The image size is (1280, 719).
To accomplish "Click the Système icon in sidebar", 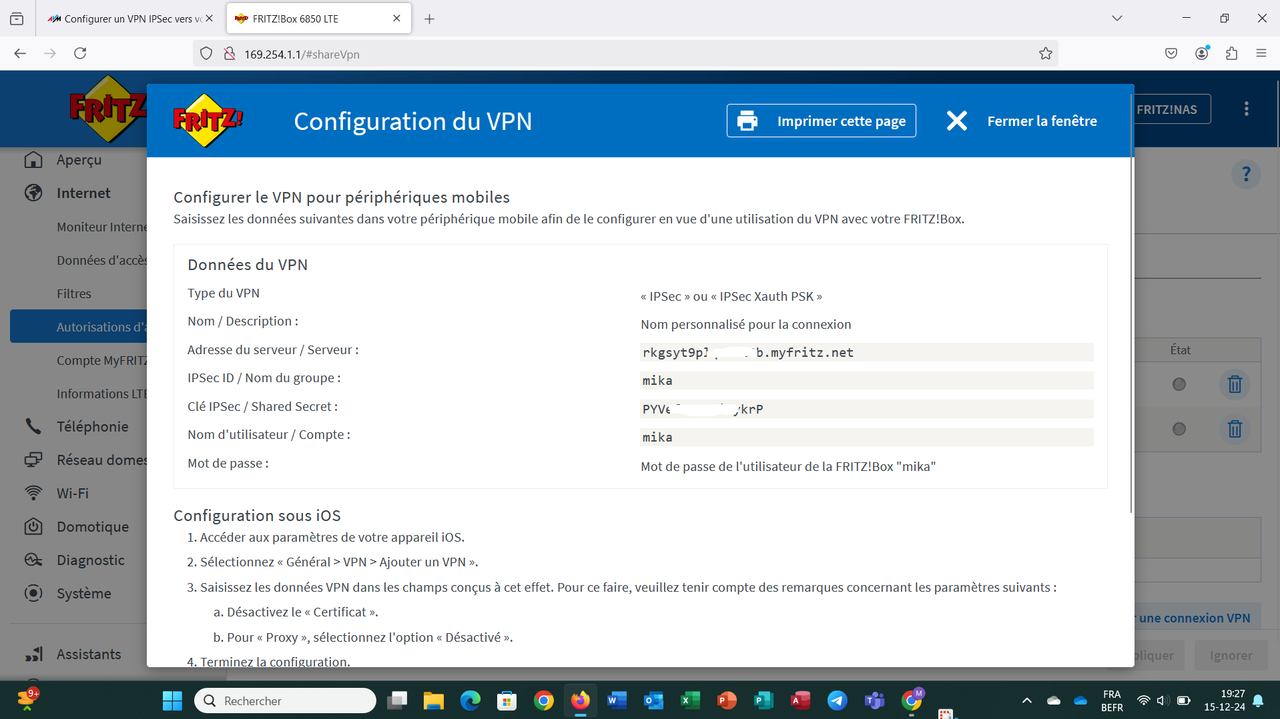I will tap(34, 593).
